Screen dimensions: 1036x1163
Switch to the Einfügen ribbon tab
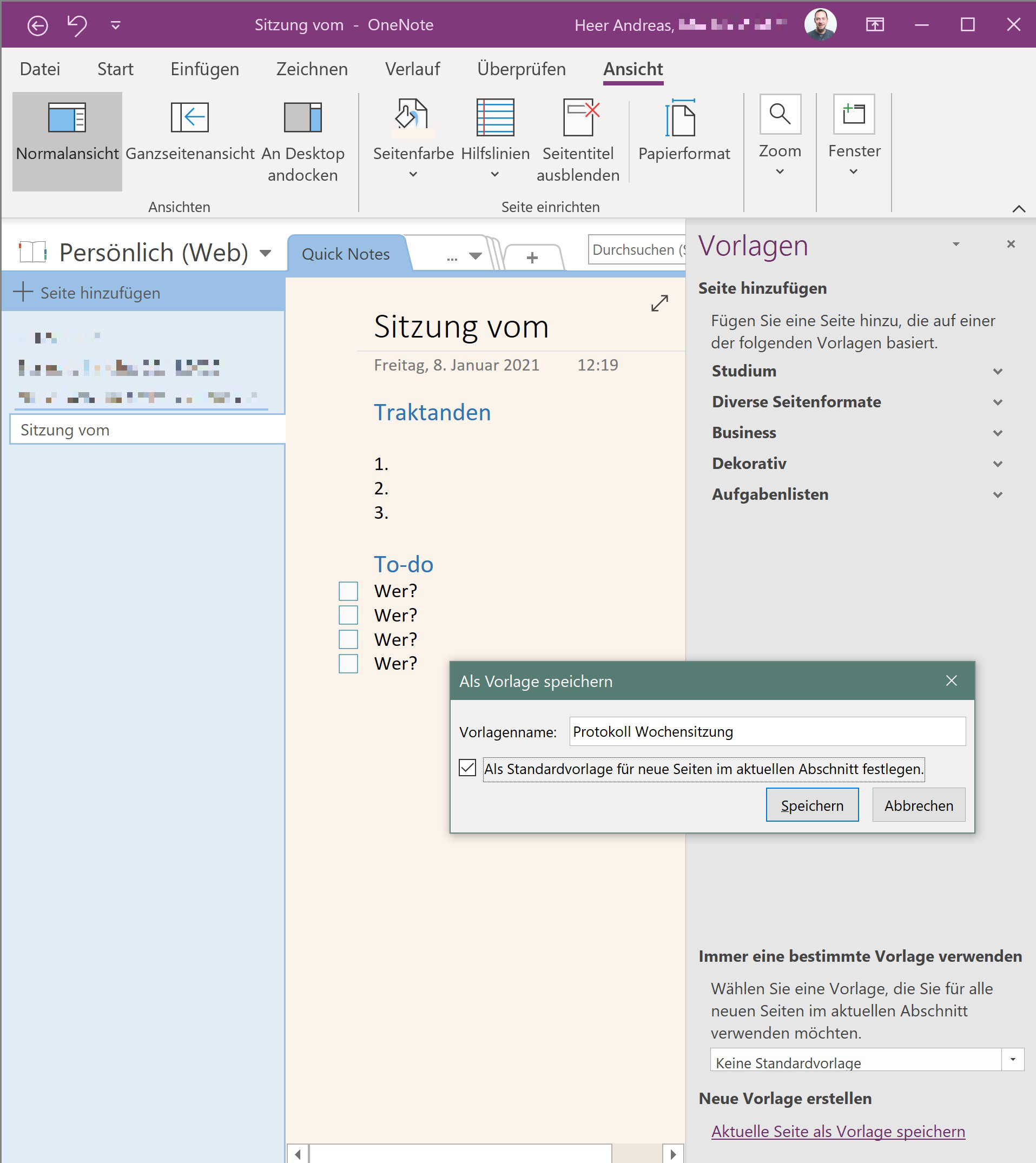point(204,68)
